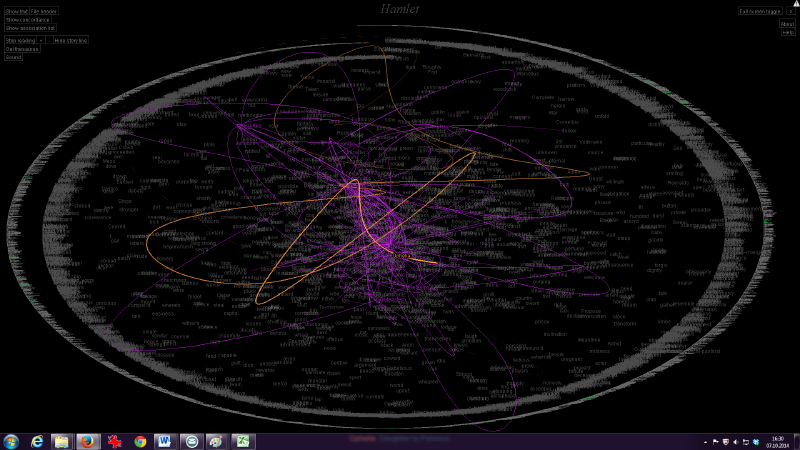Show the concordance panel
Image resolution: width=800 pixels, height=450 pixels.
[27, 19]
